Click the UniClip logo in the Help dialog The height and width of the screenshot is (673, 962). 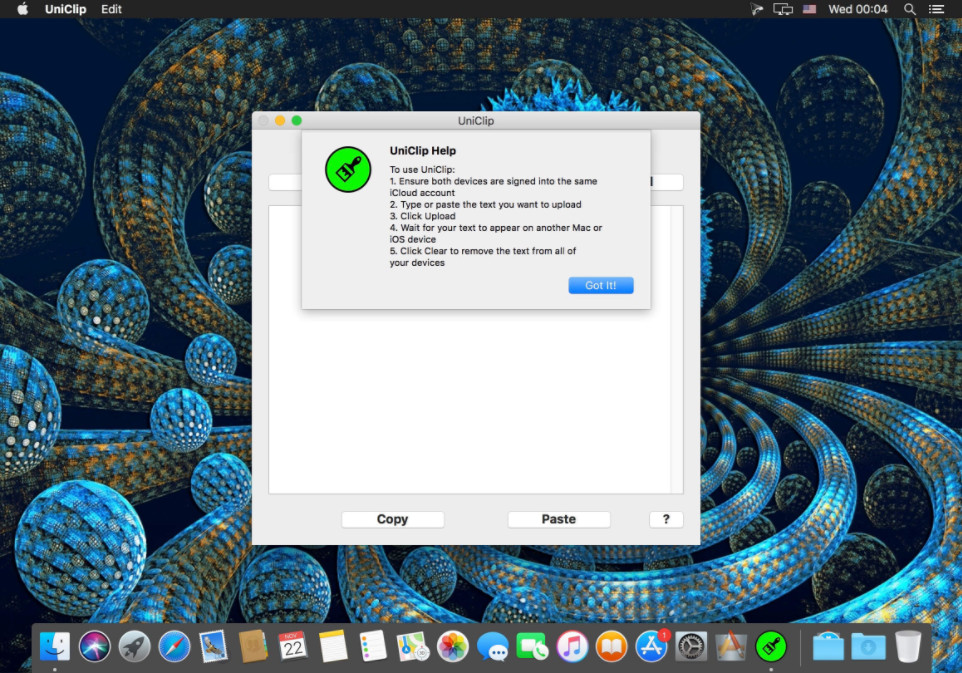[x=348, y=169]
